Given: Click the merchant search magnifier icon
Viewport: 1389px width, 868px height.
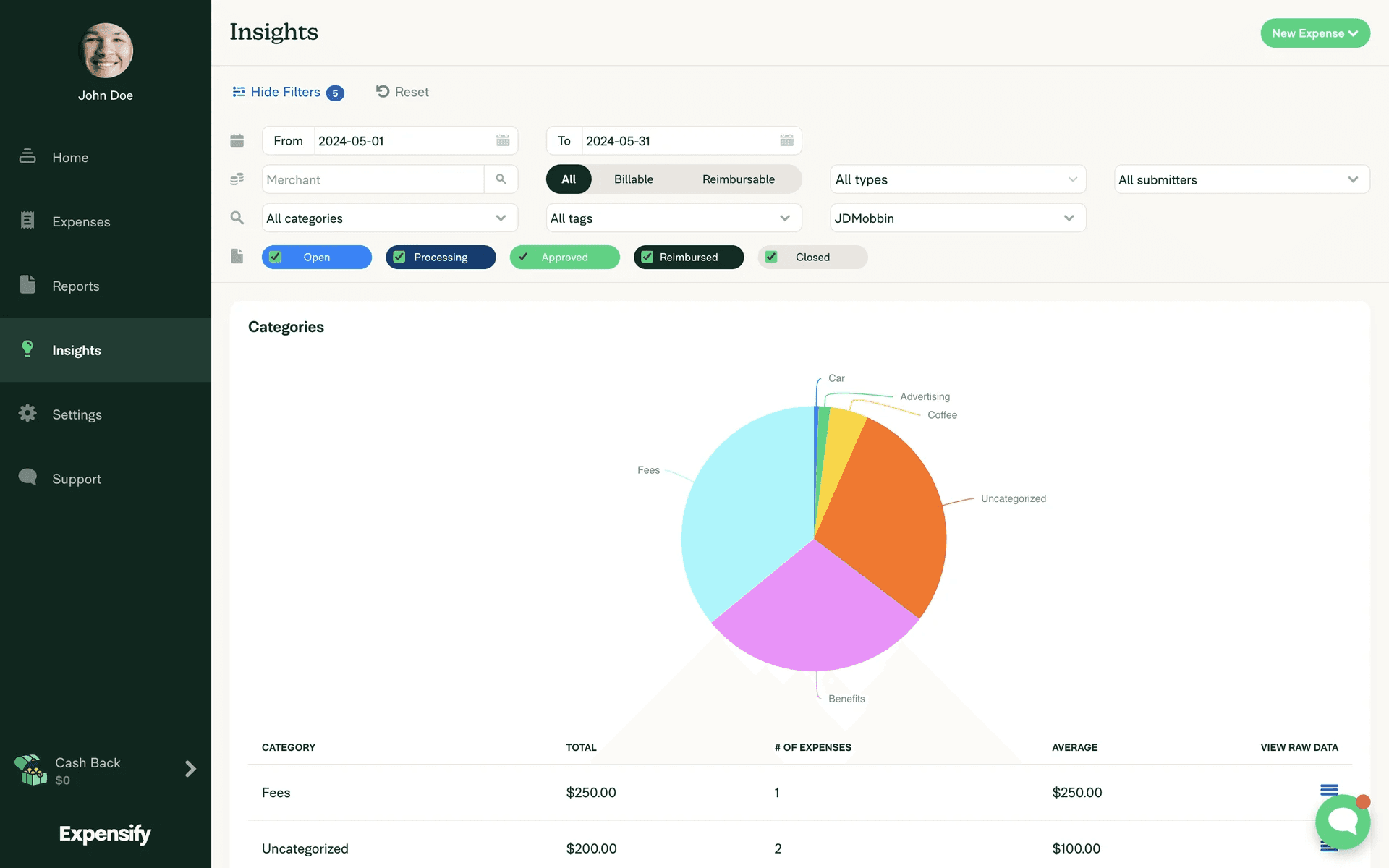Looking at the screenshot, I should coord(501,179).
